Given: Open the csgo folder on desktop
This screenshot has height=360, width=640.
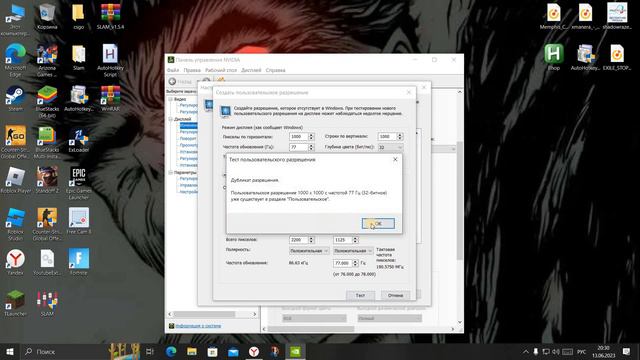Looking at the screenshot, I should pyautogui.click(x=78, y=17).
